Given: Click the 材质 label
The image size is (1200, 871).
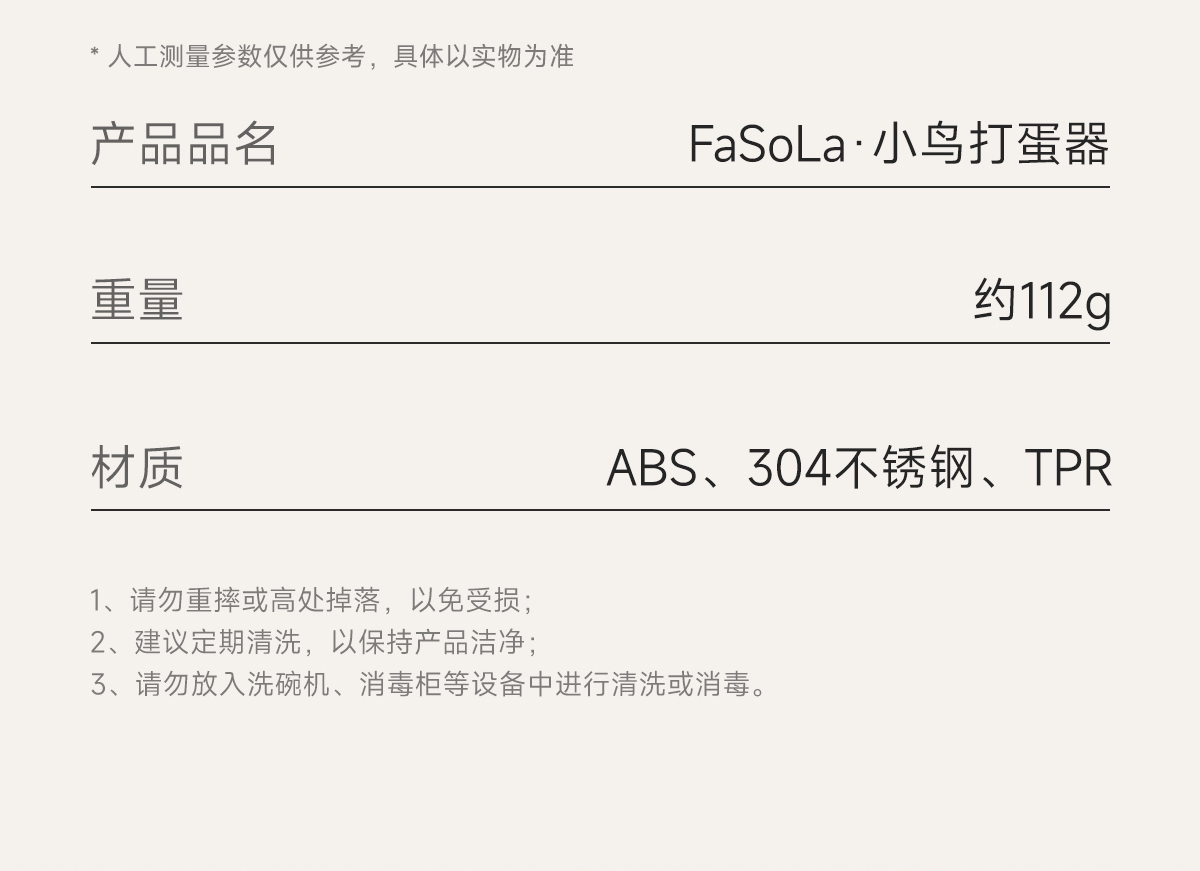Looking at the screenshot, I should point(137,468).
